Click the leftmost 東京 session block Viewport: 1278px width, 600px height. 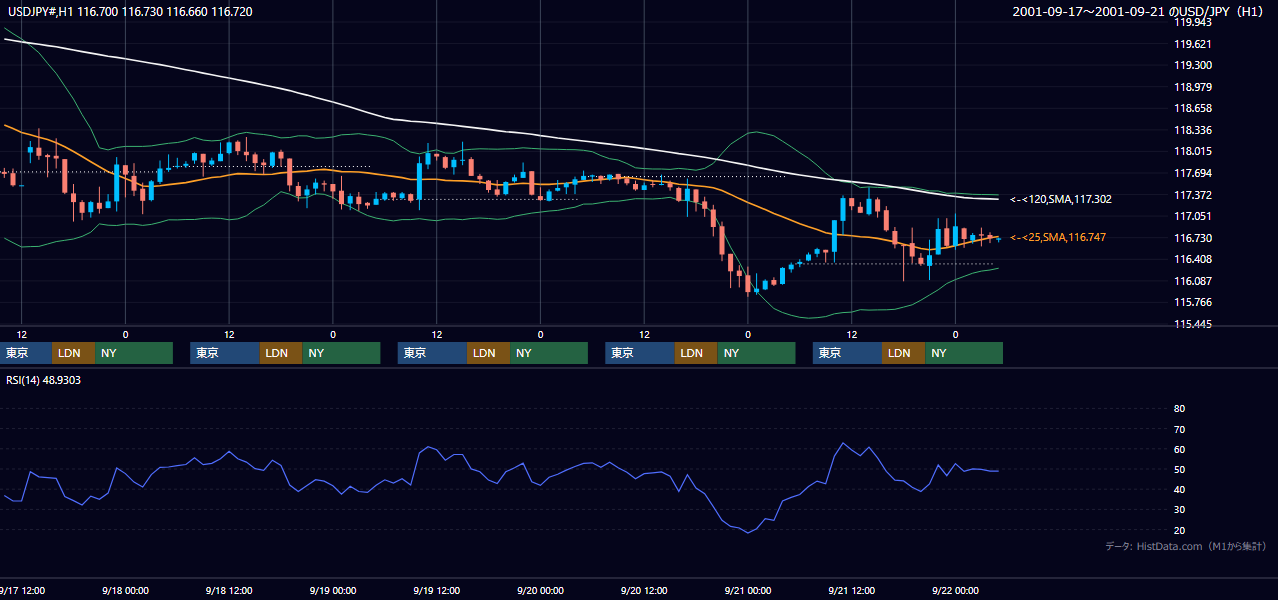(x=26, y=353)
